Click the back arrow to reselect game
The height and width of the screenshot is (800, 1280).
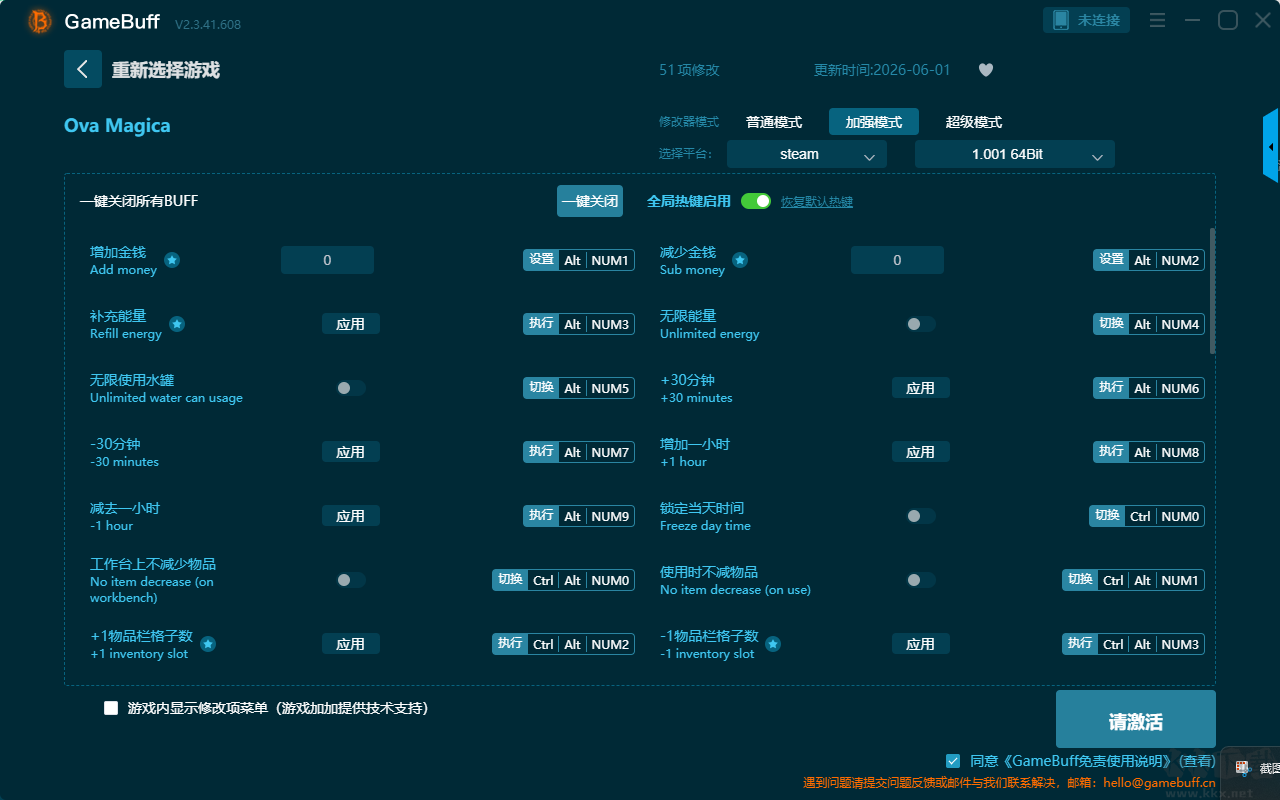(x=83, y=69)
